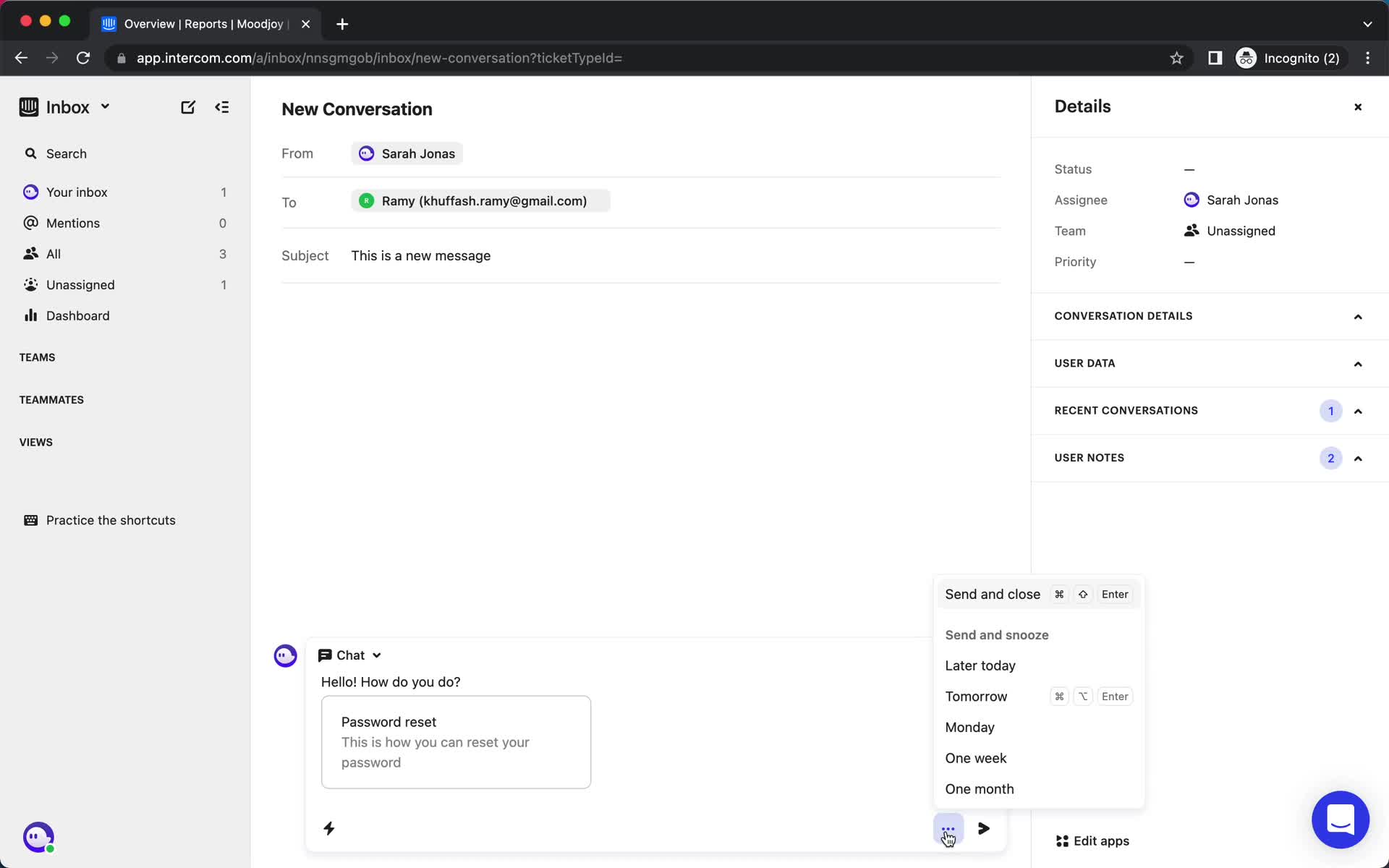
Task: Click the lightning bolt quick replies icon
Action: (329, 828)
